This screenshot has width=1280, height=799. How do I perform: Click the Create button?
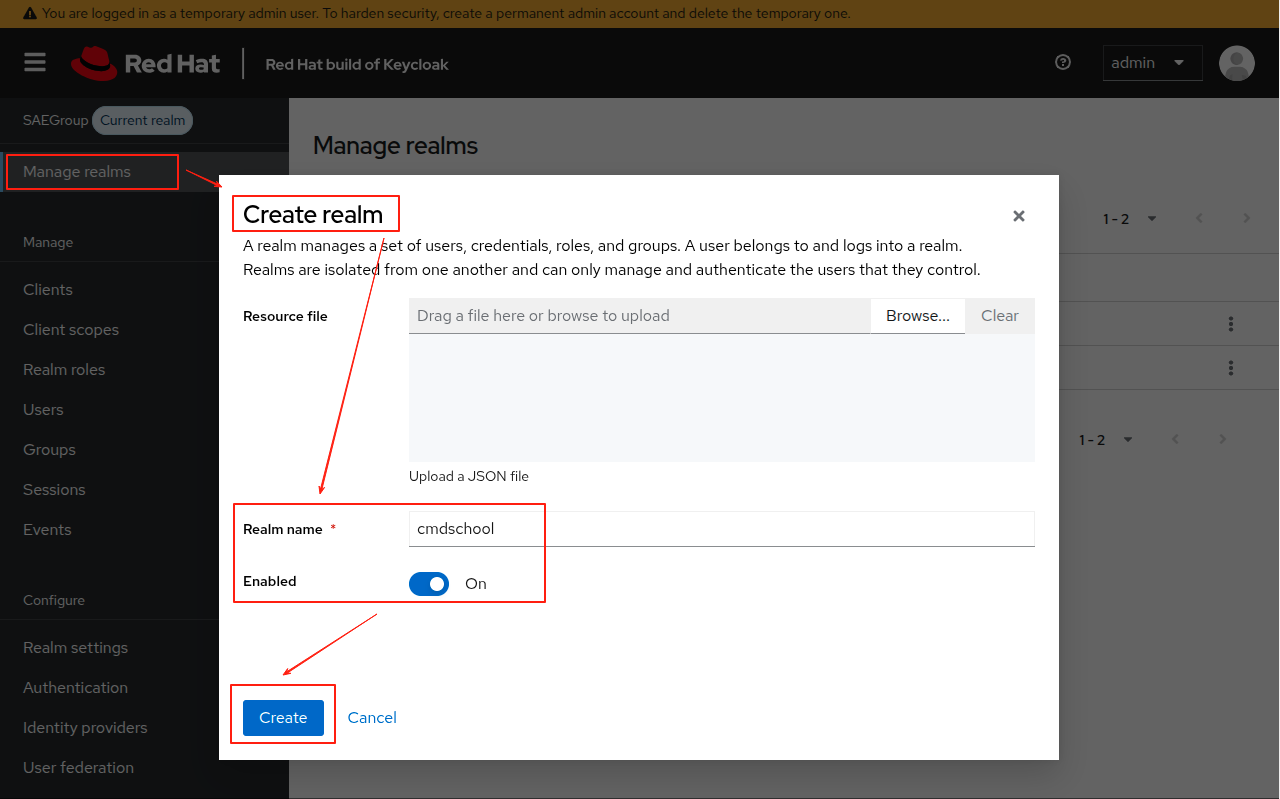pyautogui.click(x=283, y=718)
